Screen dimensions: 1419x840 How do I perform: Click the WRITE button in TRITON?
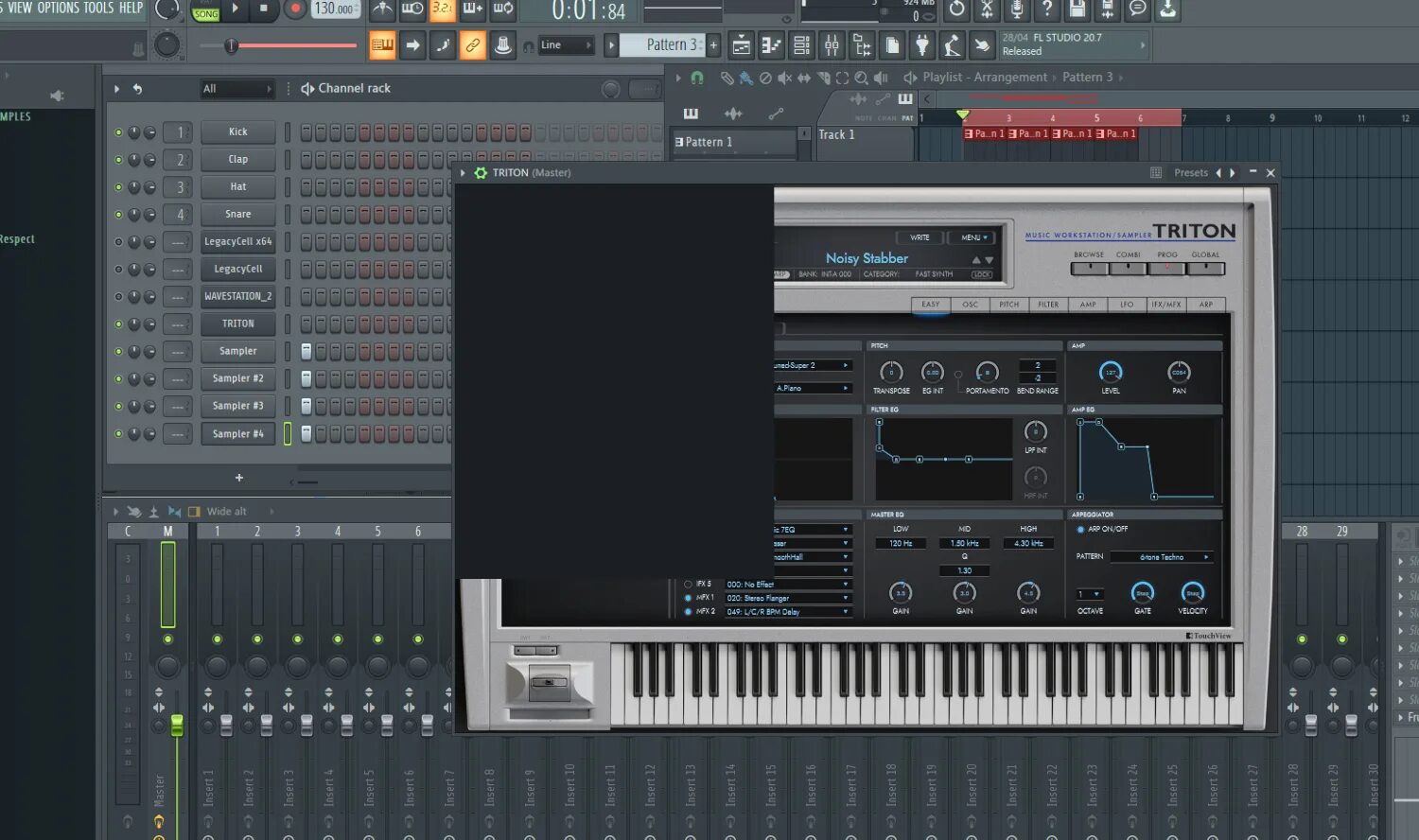click(x=920, y=237)
